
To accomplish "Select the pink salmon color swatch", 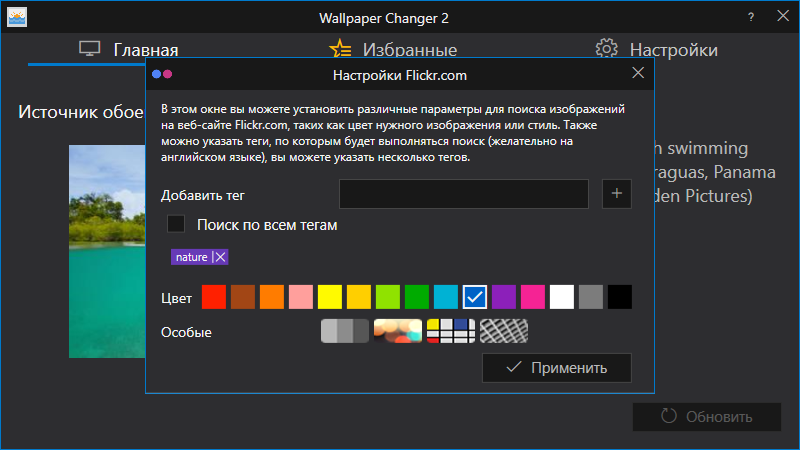I will coord(301,297).
